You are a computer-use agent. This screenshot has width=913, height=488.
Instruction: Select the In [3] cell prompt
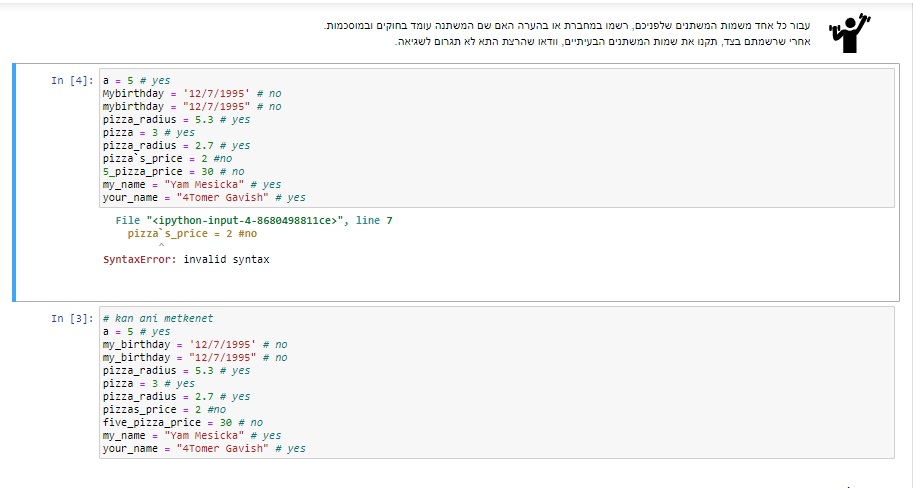(72, 319)
